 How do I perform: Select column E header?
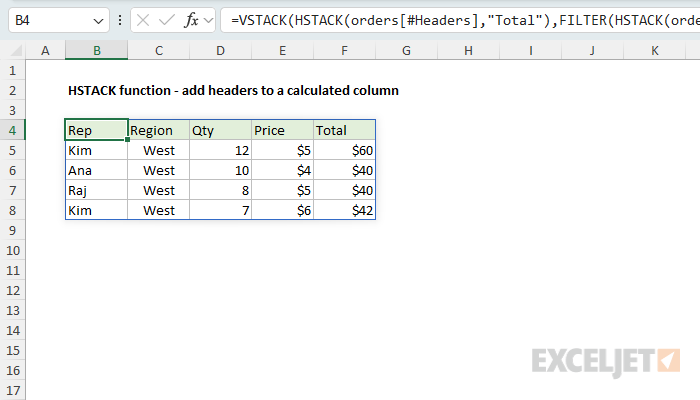tap(283, 51)
